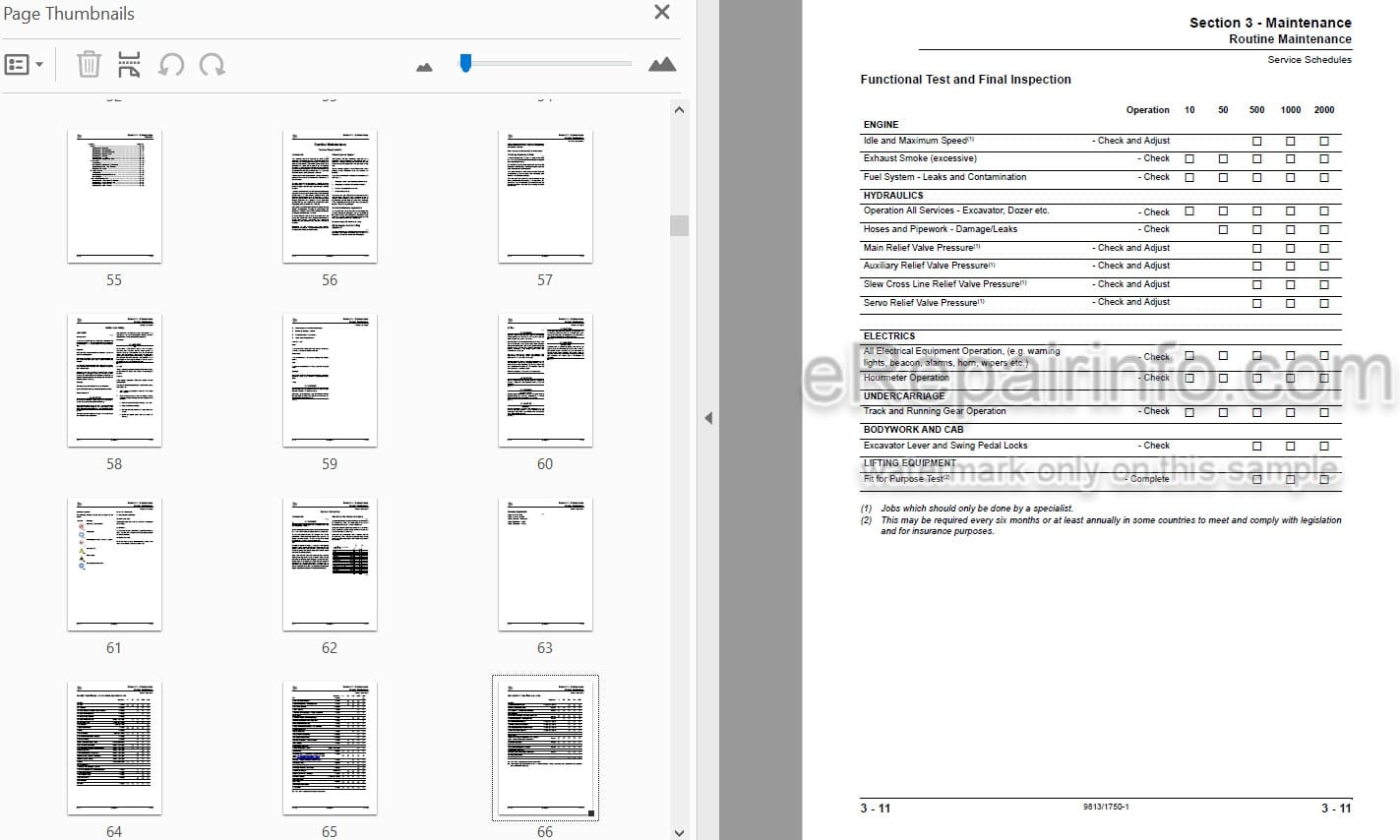
Task: Rotate pages clockwise
Action: pos(212,65)
